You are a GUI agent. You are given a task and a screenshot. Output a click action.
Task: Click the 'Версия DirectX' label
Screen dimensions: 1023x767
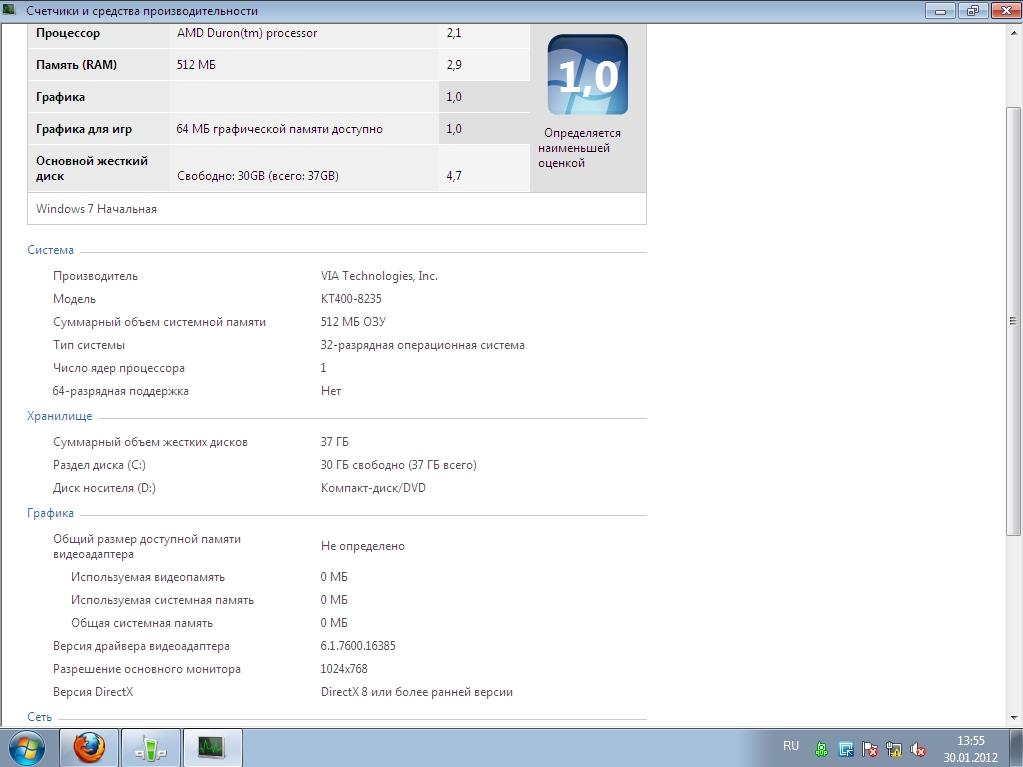pyautogui.click(x=93, y=691)
